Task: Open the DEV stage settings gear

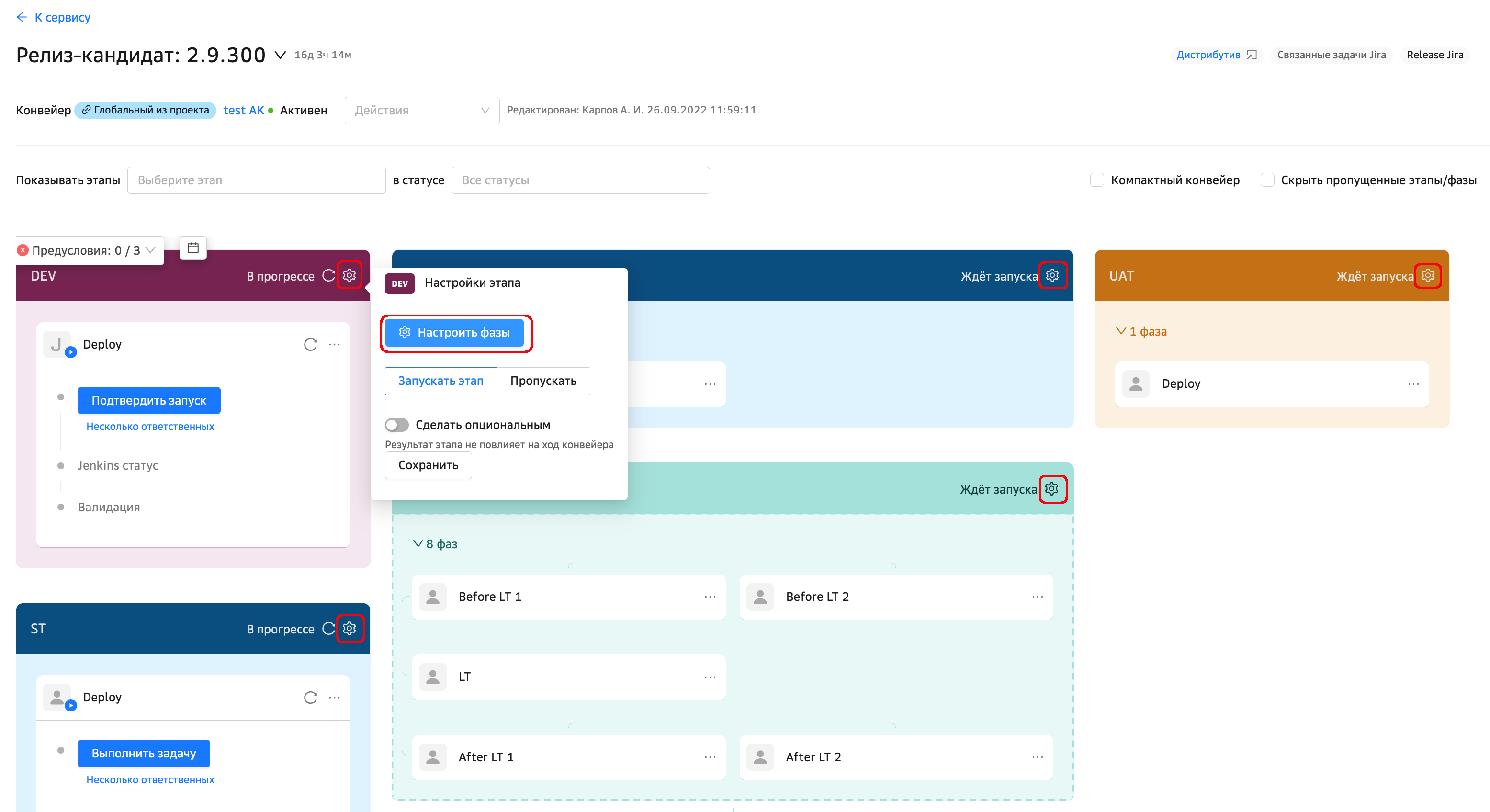Action: click(349, 275)
